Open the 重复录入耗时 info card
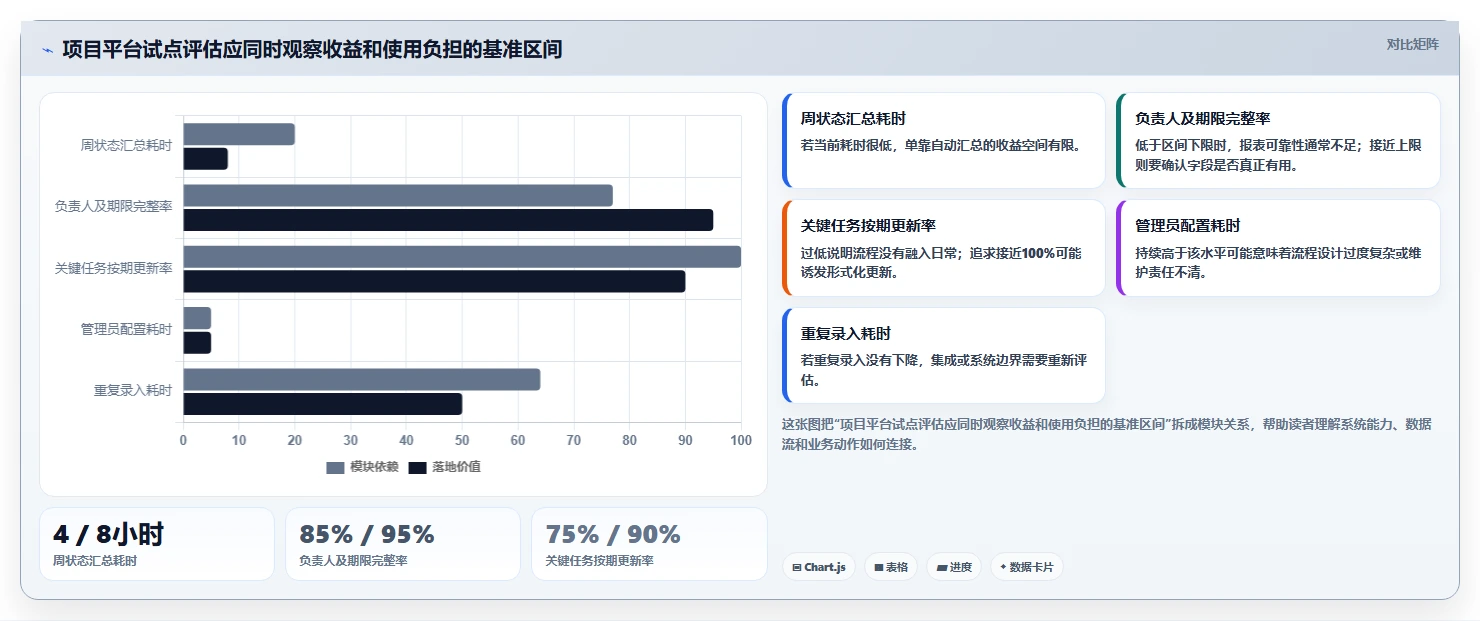 943,355
